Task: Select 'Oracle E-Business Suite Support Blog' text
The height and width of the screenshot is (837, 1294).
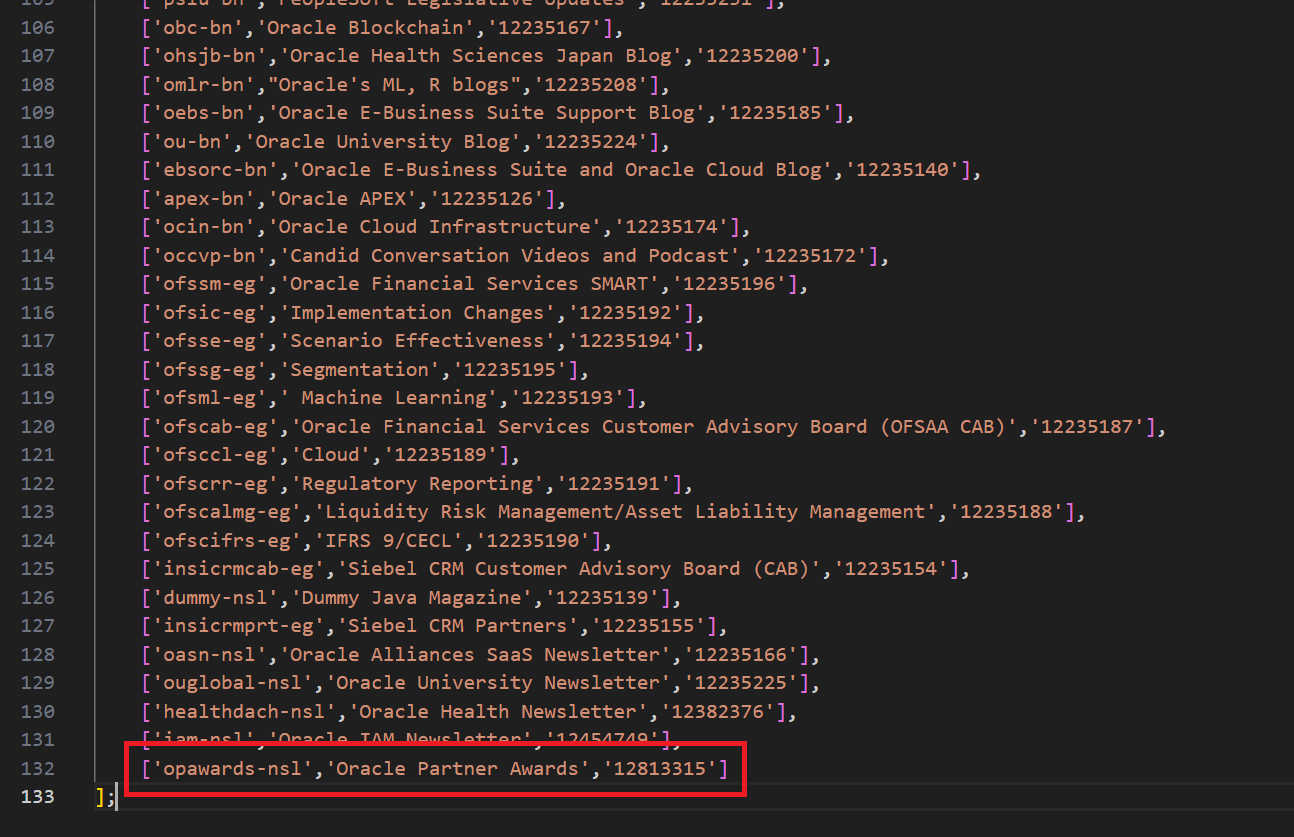Action: pos(487,113)
